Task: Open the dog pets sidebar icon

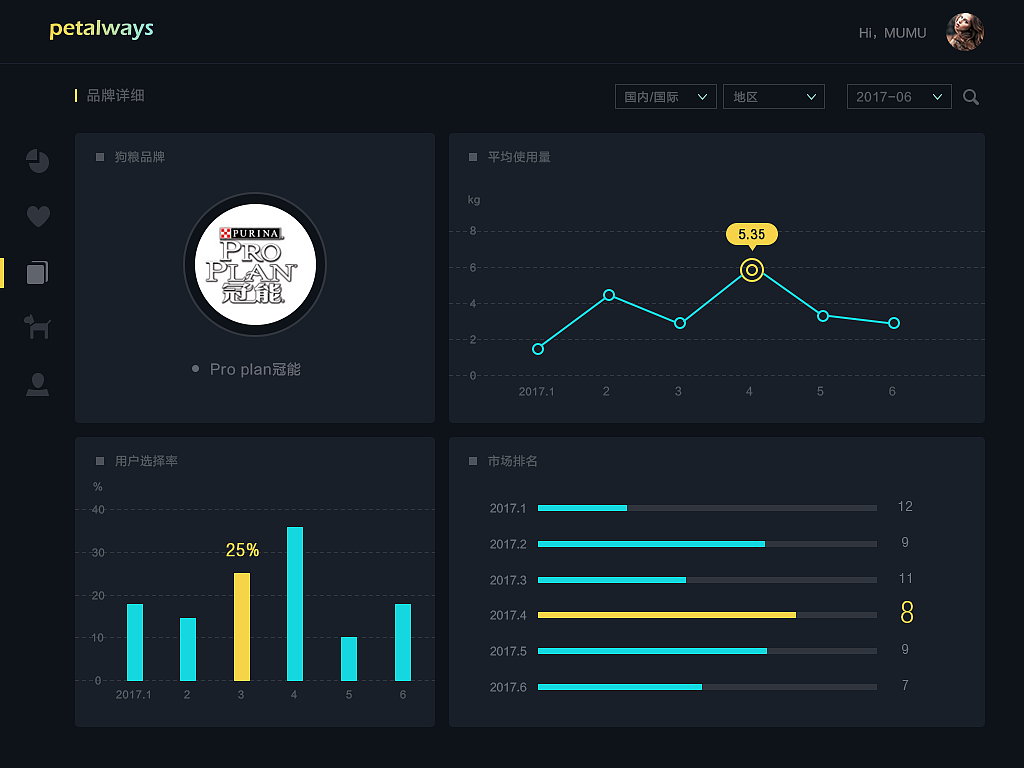Action: (37, 327)
